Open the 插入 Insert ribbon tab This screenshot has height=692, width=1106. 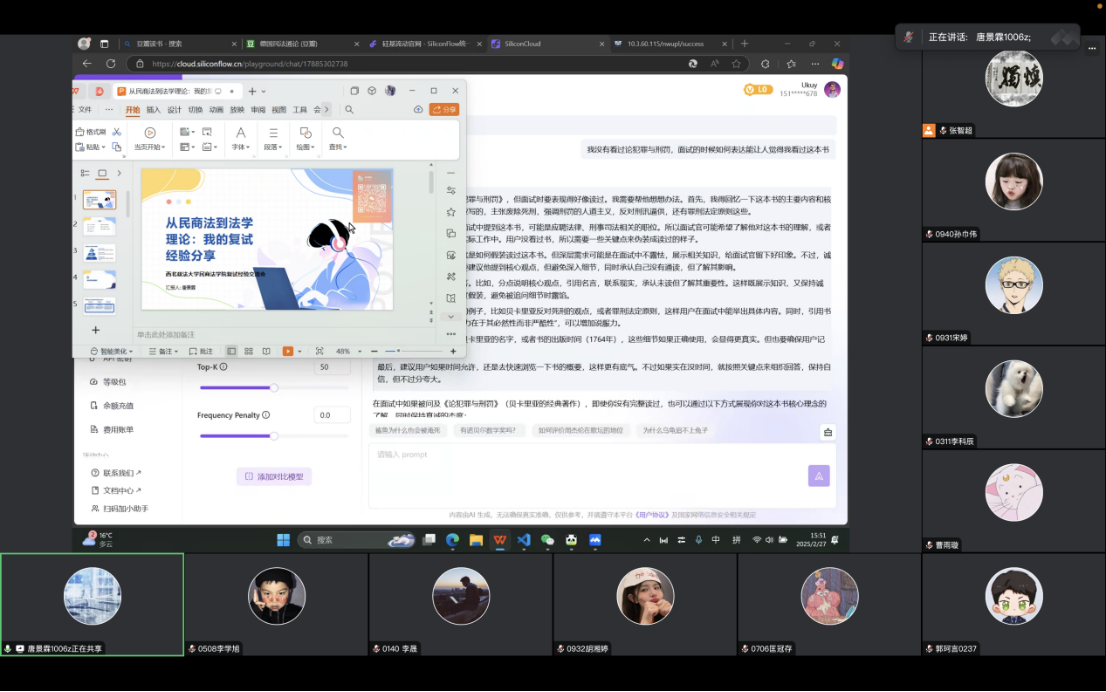(153, 110)
